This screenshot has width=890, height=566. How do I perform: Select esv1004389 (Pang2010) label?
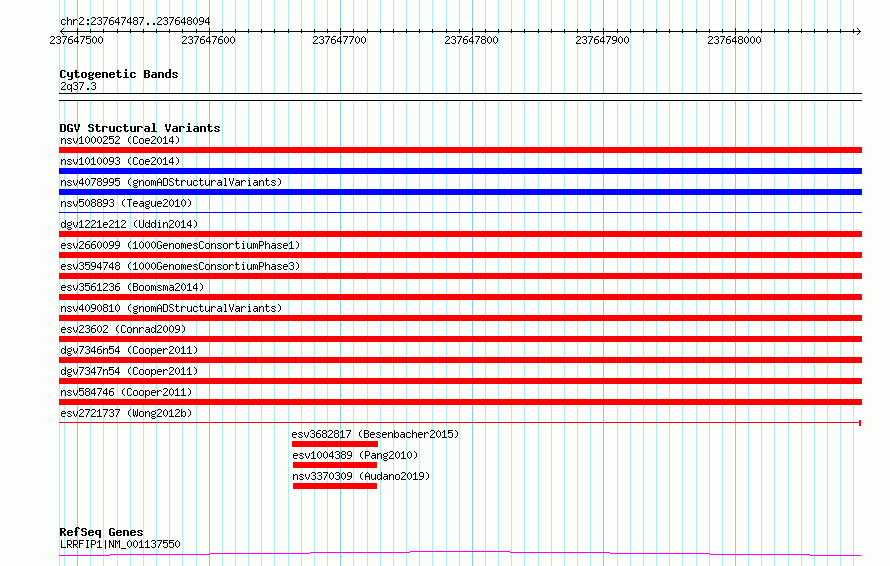point(355,455)
